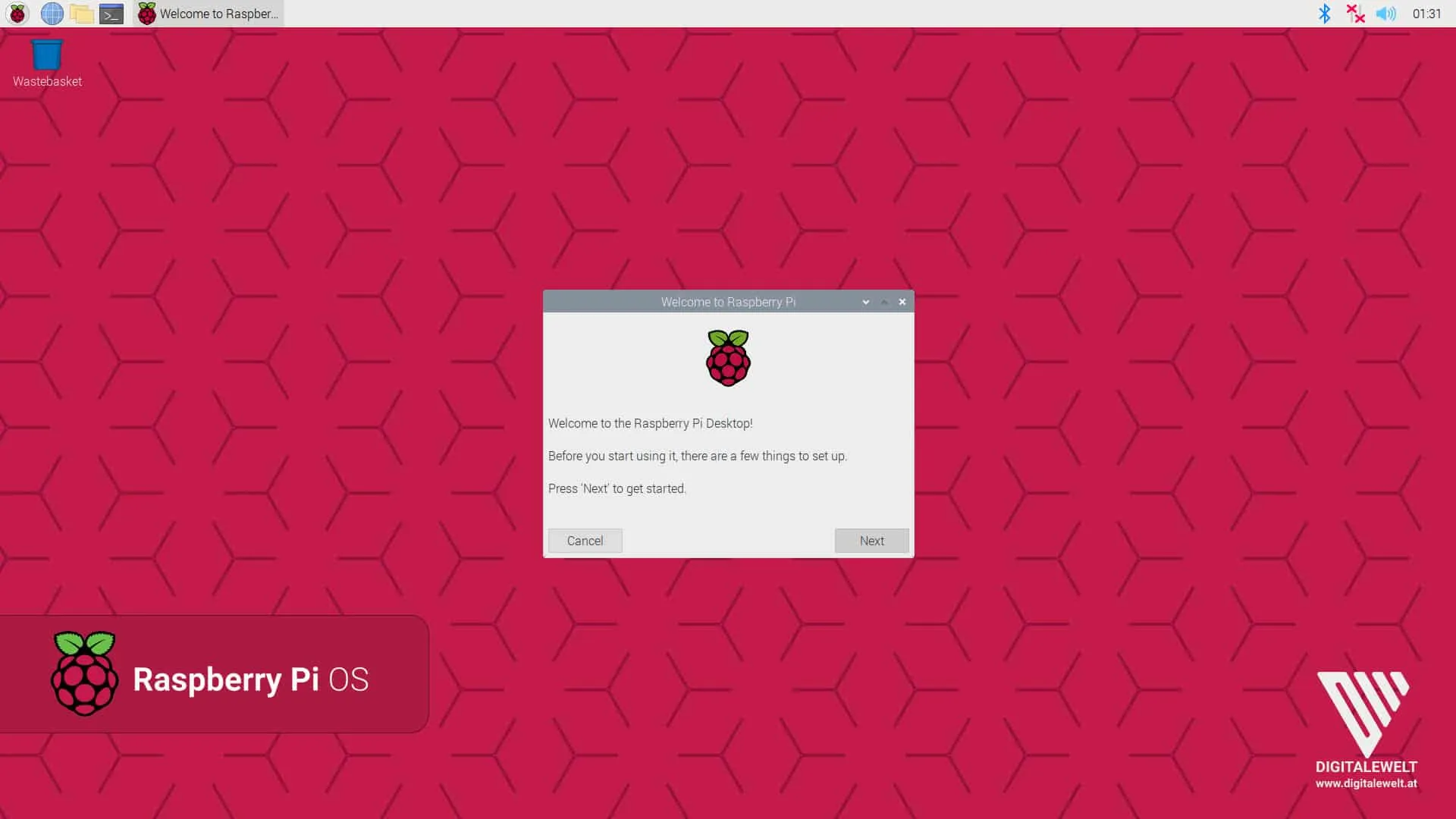This screenshot has height=819, width=1456.
Task: Open the Raspberry Pi applications menu
Action: 17,14
